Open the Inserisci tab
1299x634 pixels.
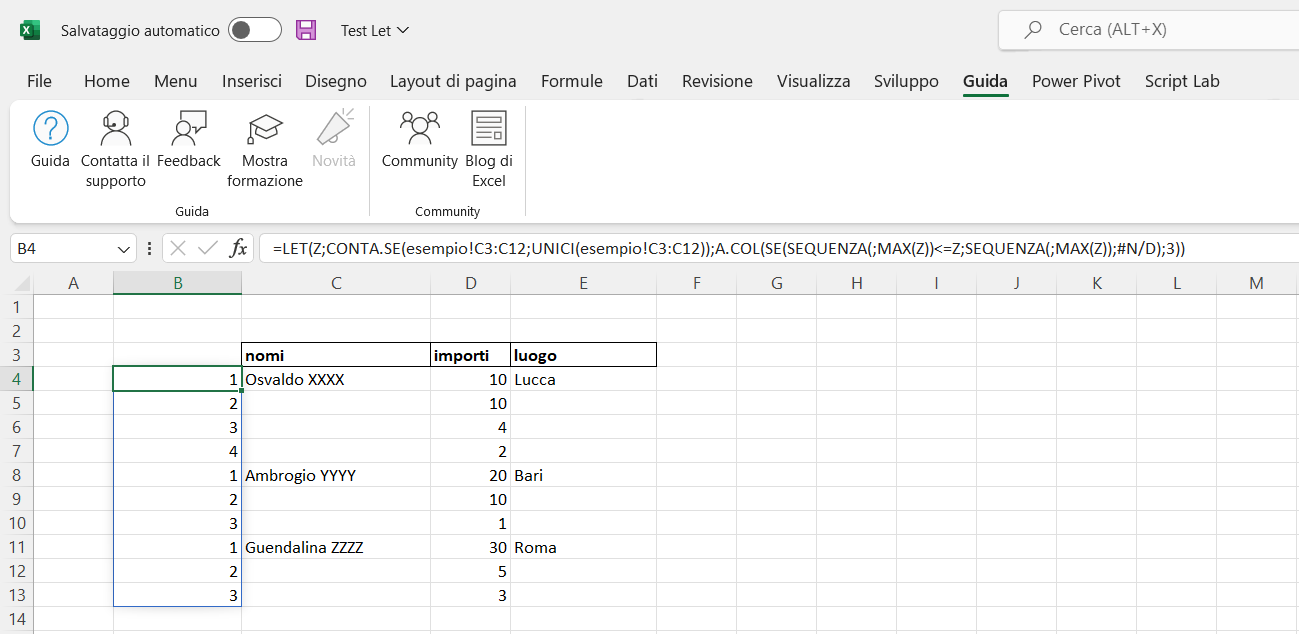coord(252,81)
